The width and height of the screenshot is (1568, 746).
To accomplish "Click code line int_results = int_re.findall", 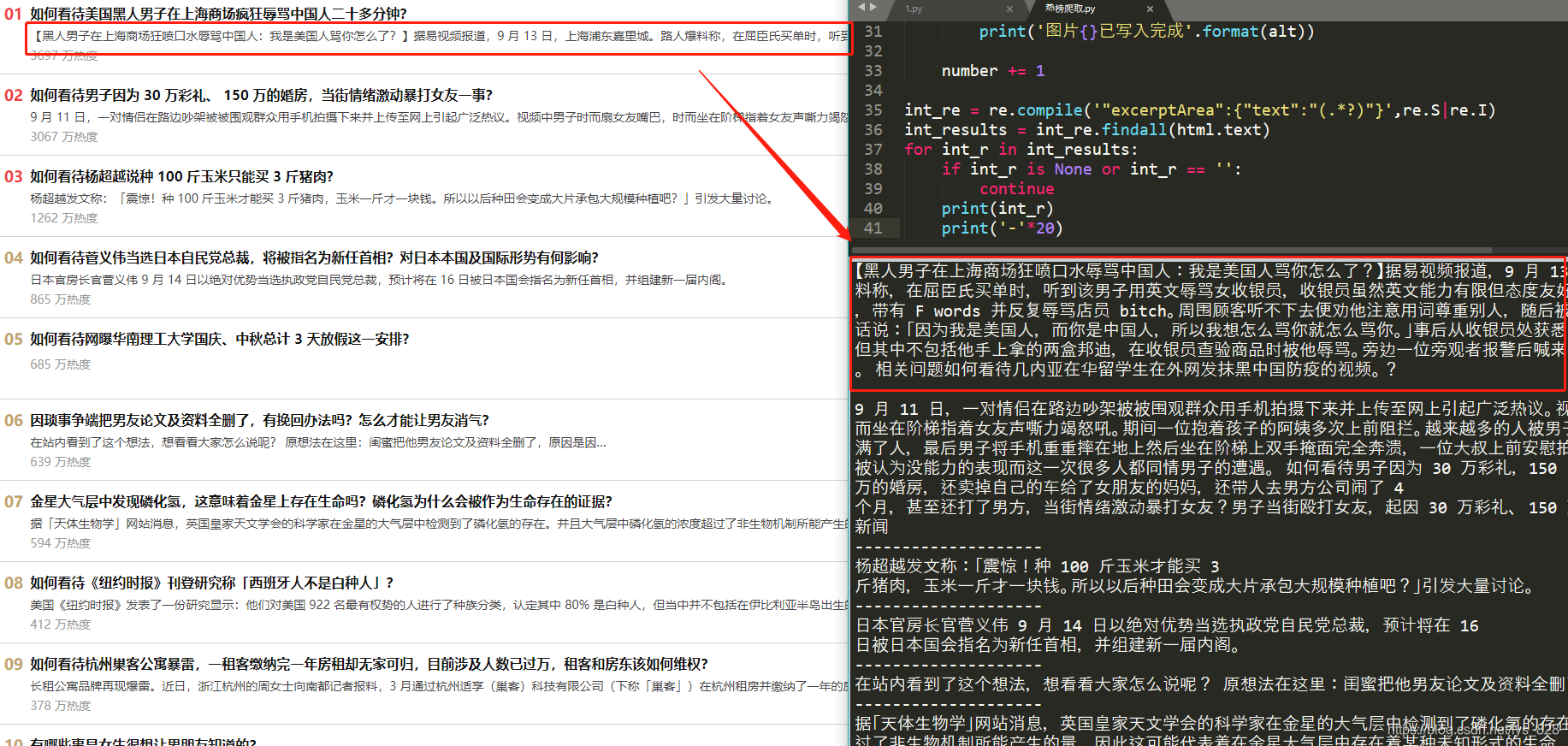I will coord(1086,130).
